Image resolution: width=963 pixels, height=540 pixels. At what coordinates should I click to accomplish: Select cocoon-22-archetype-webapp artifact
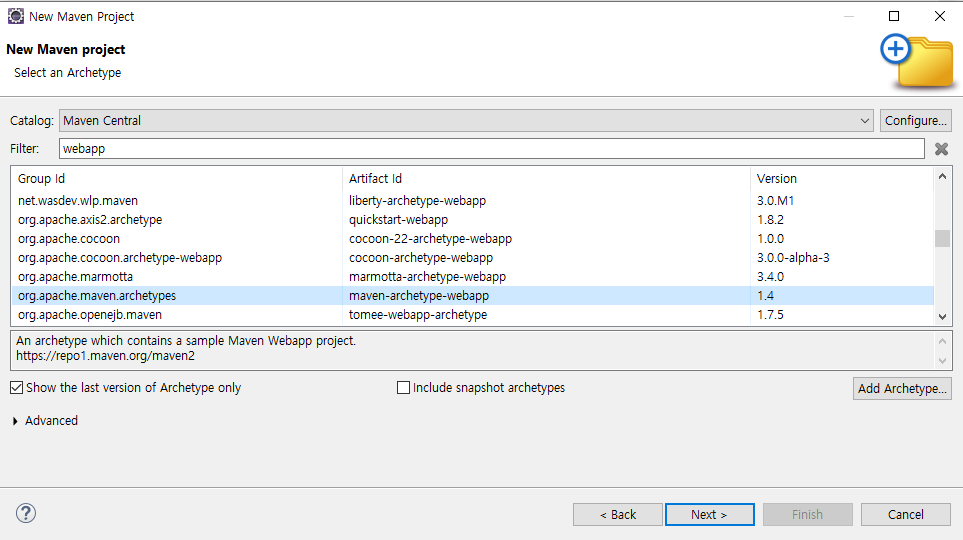(431, 239)
